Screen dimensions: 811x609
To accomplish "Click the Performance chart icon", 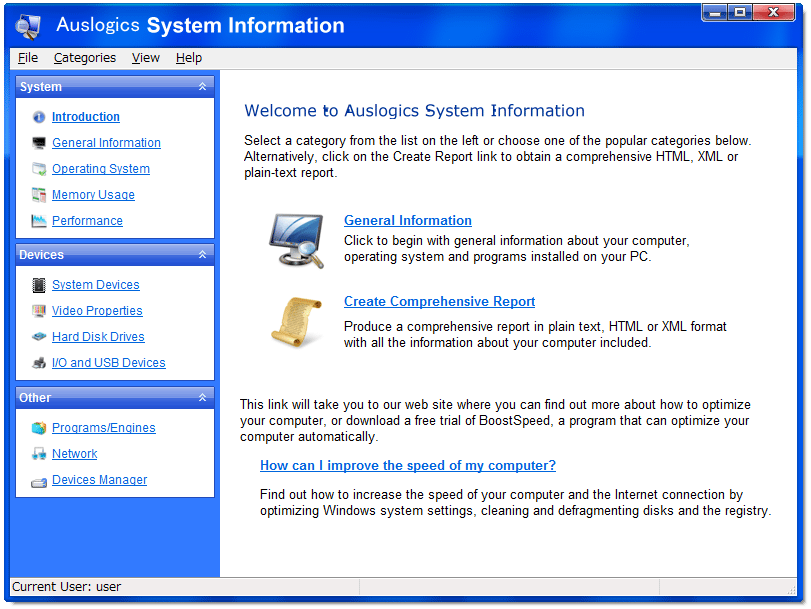I will 39,221.
